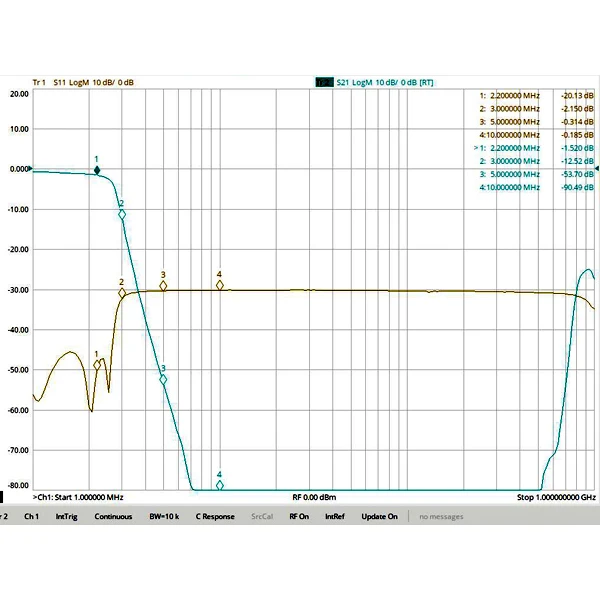Image resolution: width=600 pixels, height=600 pixels.
Task: Click S21 marker readout showing -1.520 dB
Action: tap(534, 148)
